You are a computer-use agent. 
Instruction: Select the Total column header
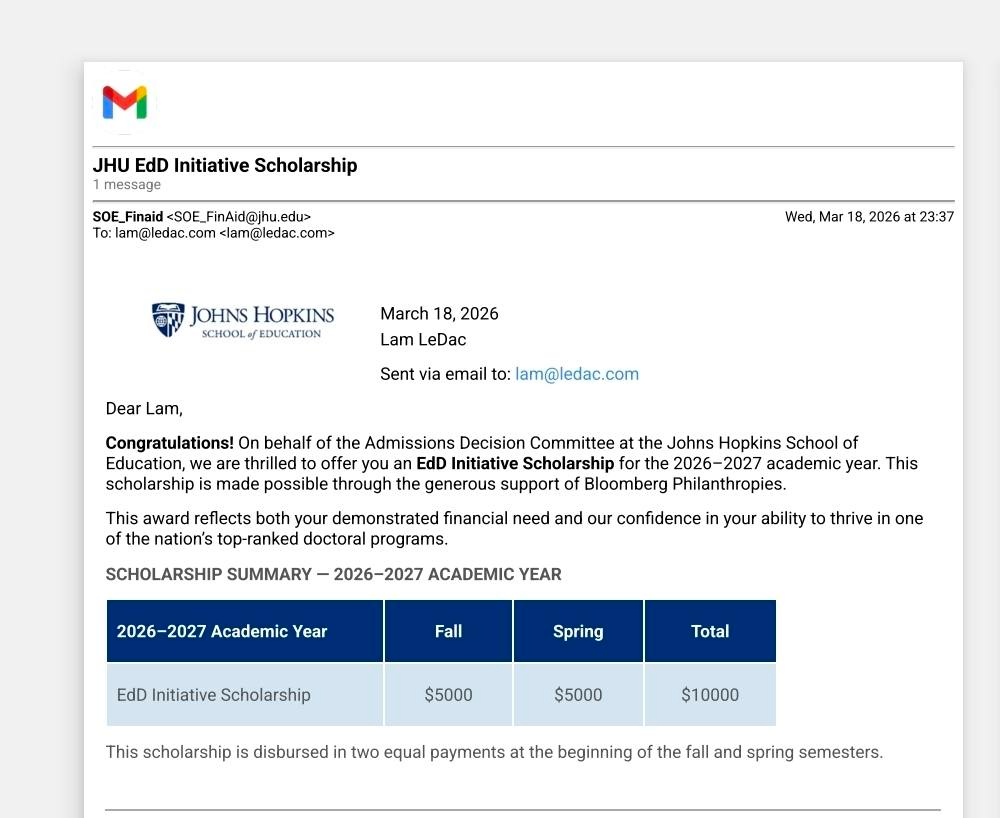pyautogui.click(x=710, y=631)
